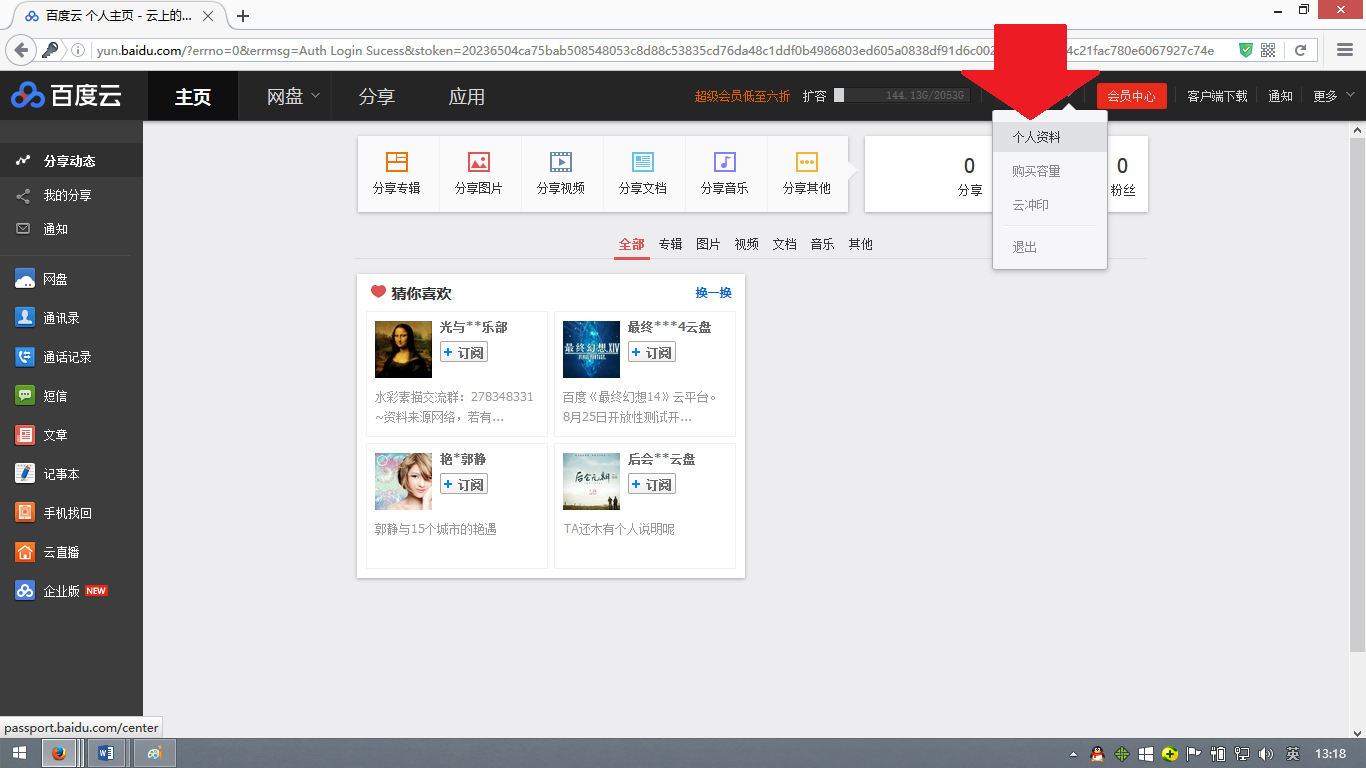The height and width of the screenshot is (768, 1366).
Task: Switch to the 专辑 filter tab
Action: (670, 244)
